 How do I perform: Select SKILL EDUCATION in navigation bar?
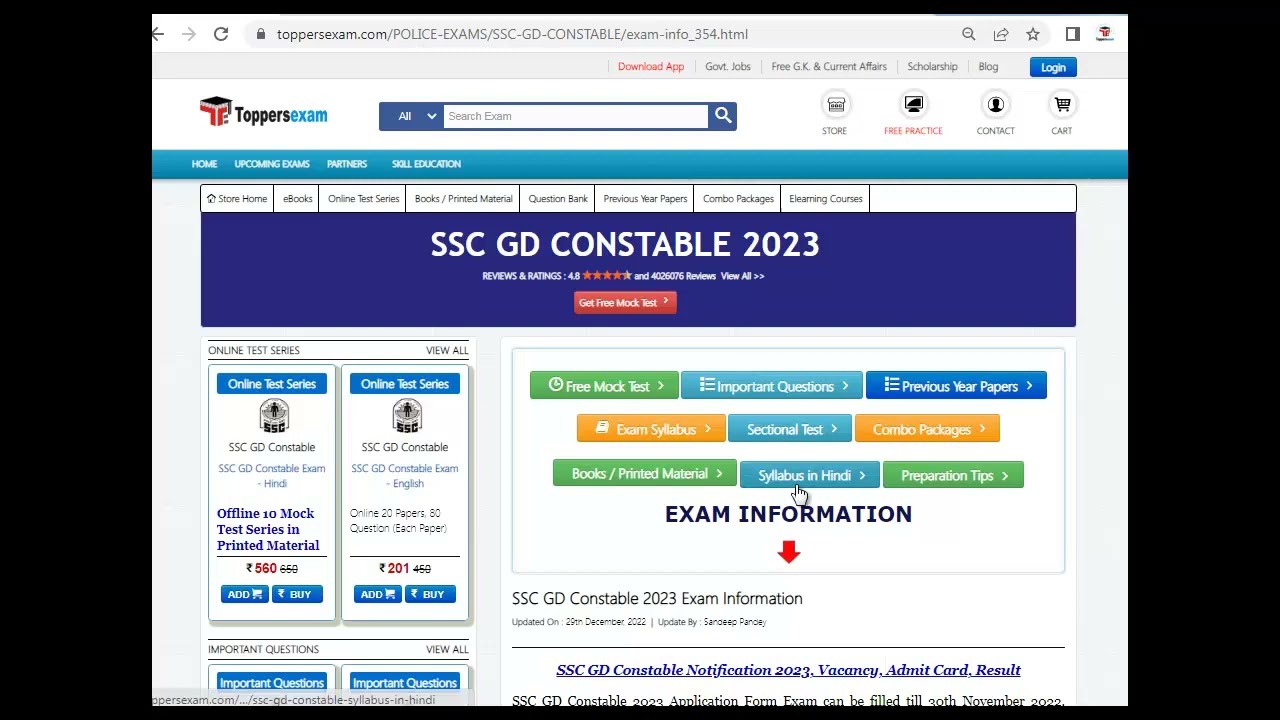point(426,164)
